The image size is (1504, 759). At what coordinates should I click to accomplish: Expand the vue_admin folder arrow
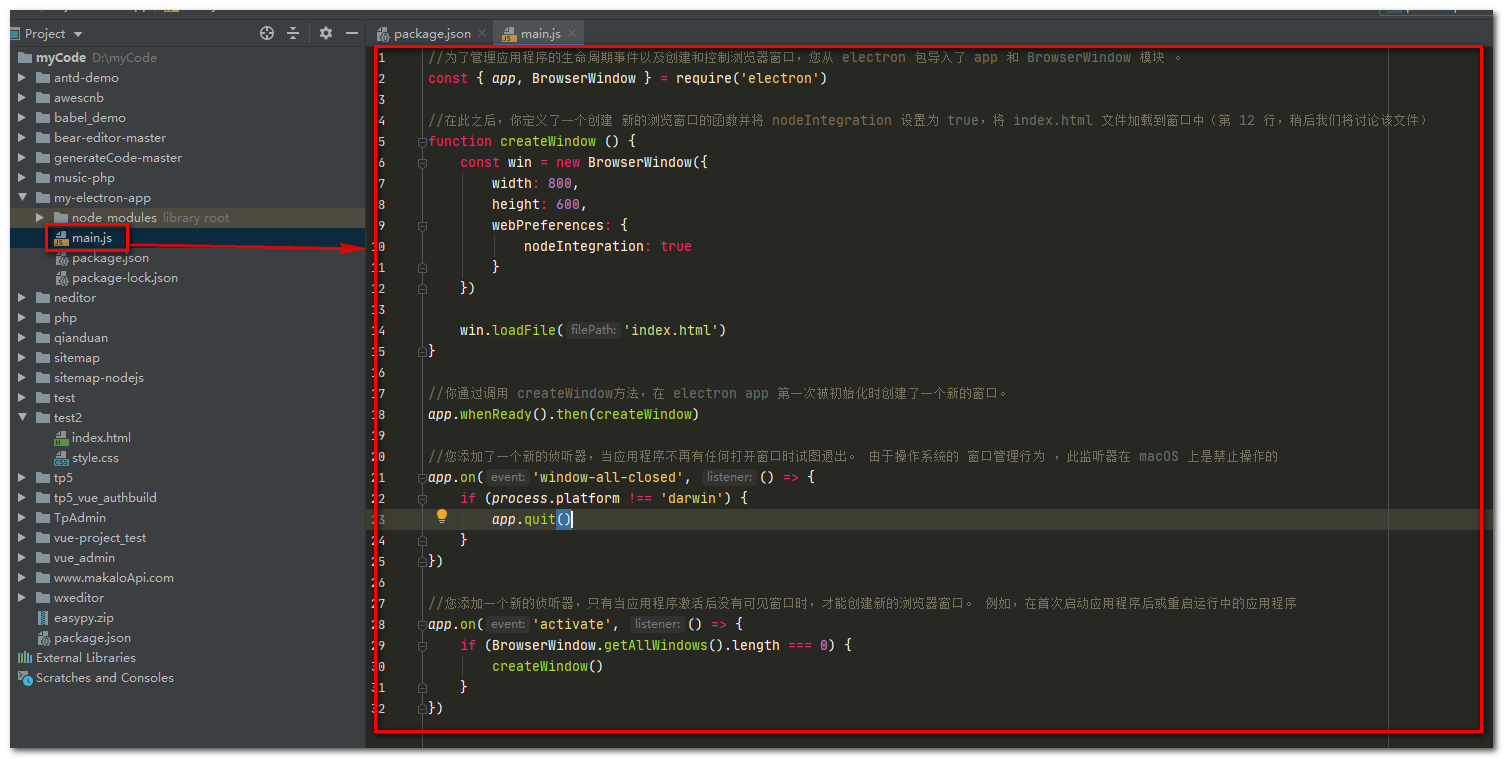23,558
